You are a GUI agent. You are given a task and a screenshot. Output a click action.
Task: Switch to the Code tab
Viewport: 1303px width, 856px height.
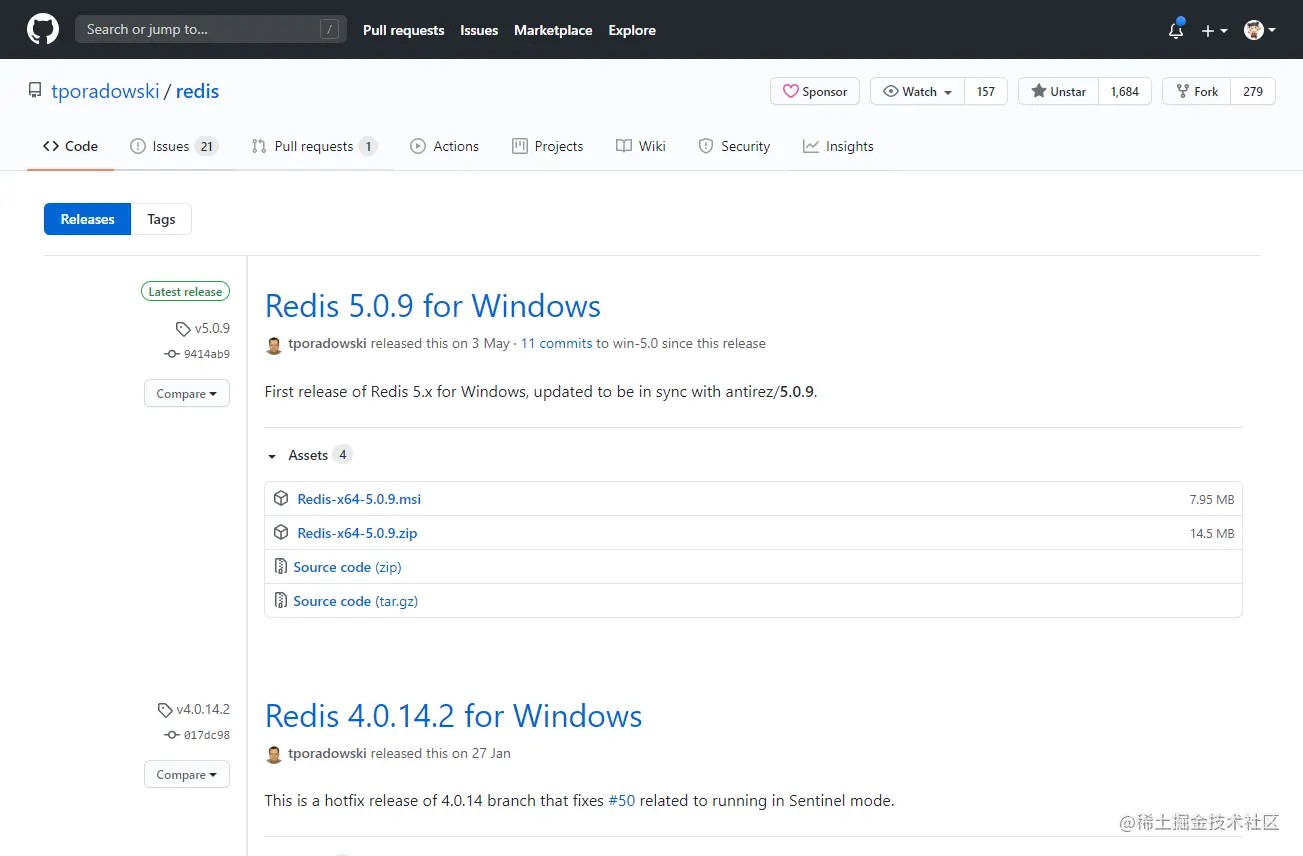pyautogui.click(x=70, y=146)
